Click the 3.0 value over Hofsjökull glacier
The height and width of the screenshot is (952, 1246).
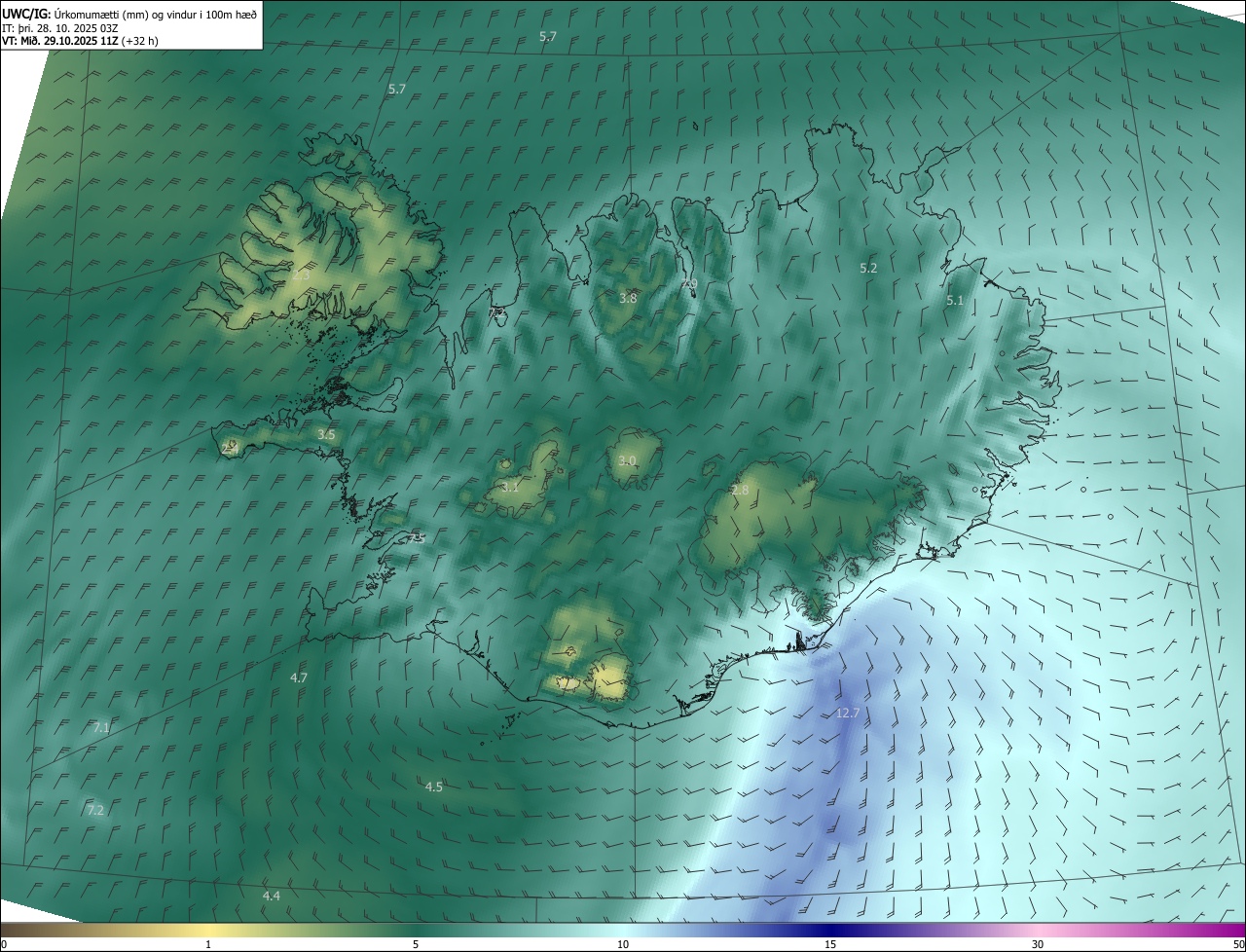pos(627,460)
